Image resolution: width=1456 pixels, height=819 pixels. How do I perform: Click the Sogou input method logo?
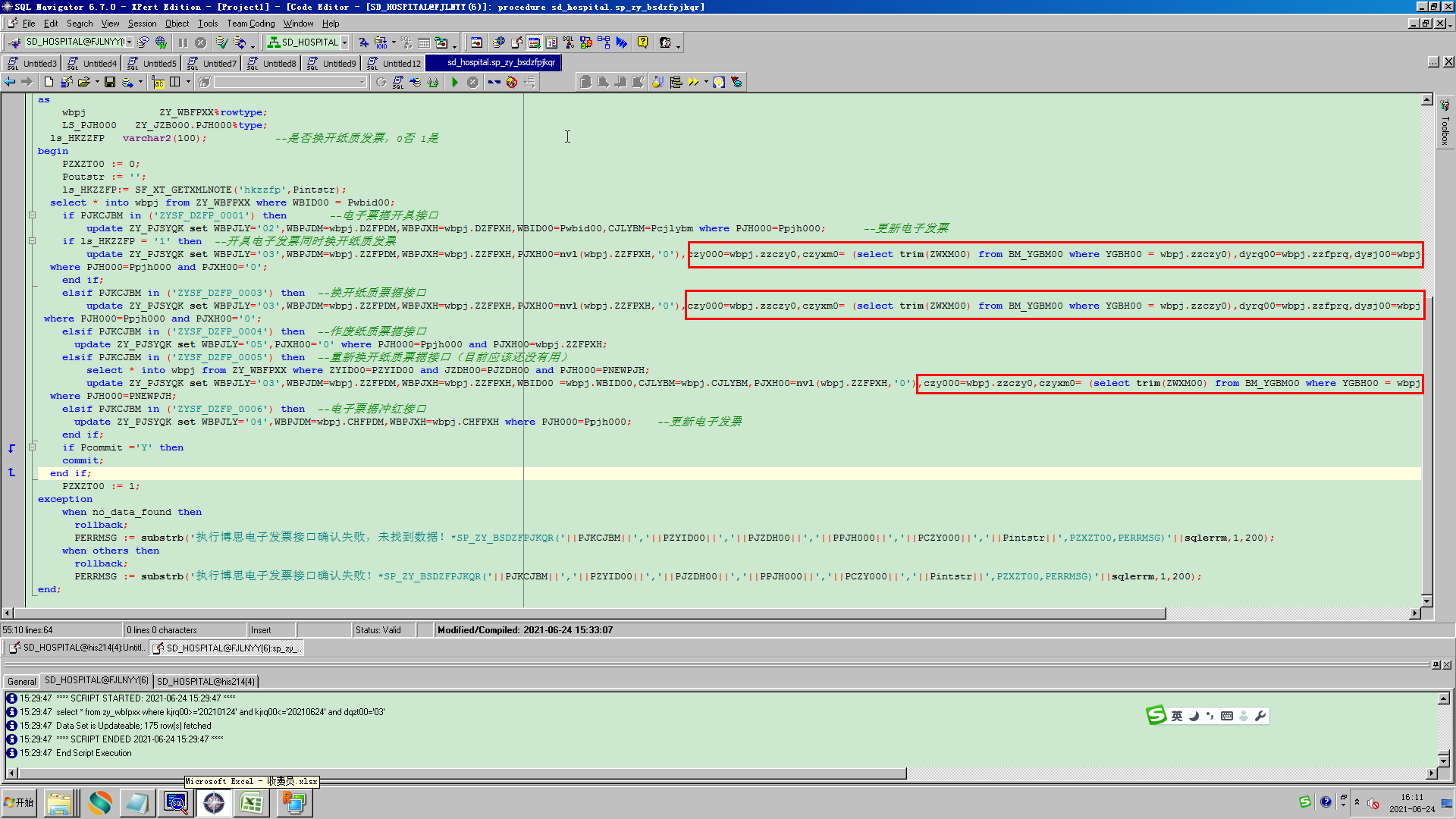tap(1156, 715)
